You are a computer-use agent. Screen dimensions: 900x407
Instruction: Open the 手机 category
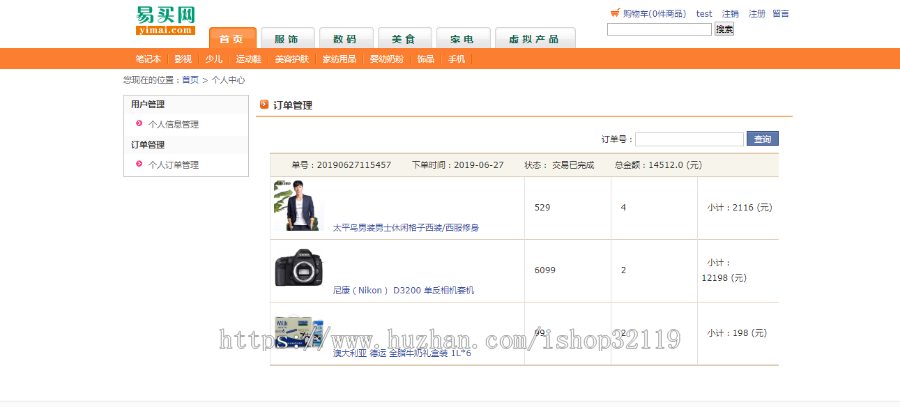coord(456,59)
